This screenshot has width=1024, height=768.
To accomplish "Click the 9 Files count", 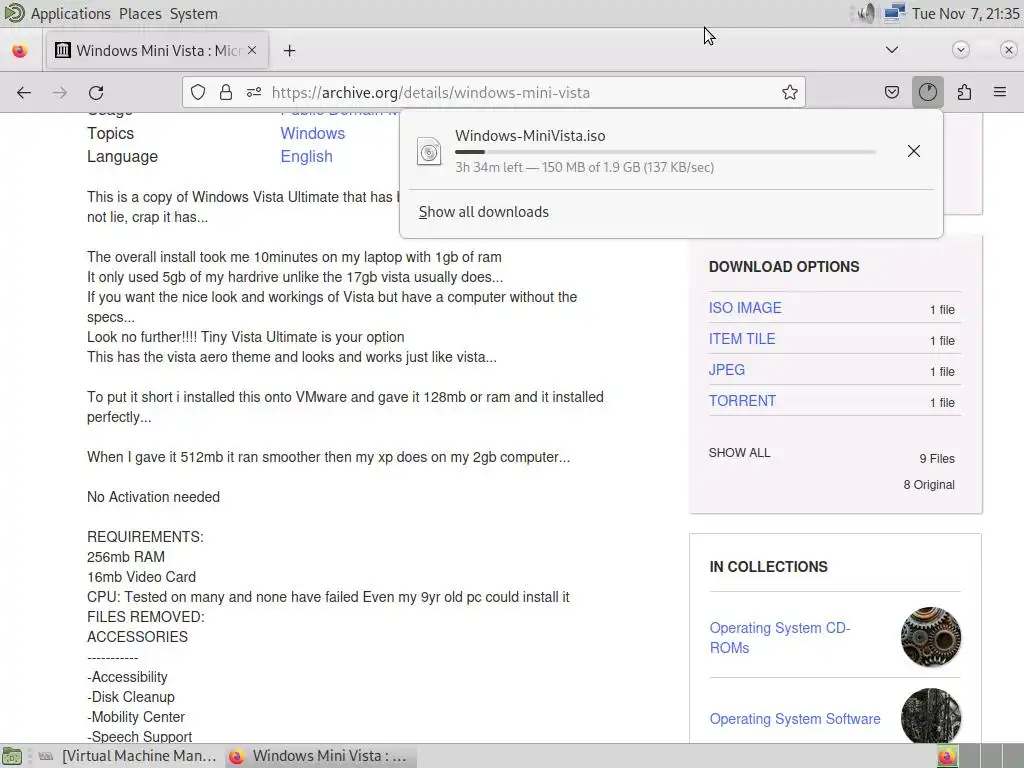I will coord(937,459).
